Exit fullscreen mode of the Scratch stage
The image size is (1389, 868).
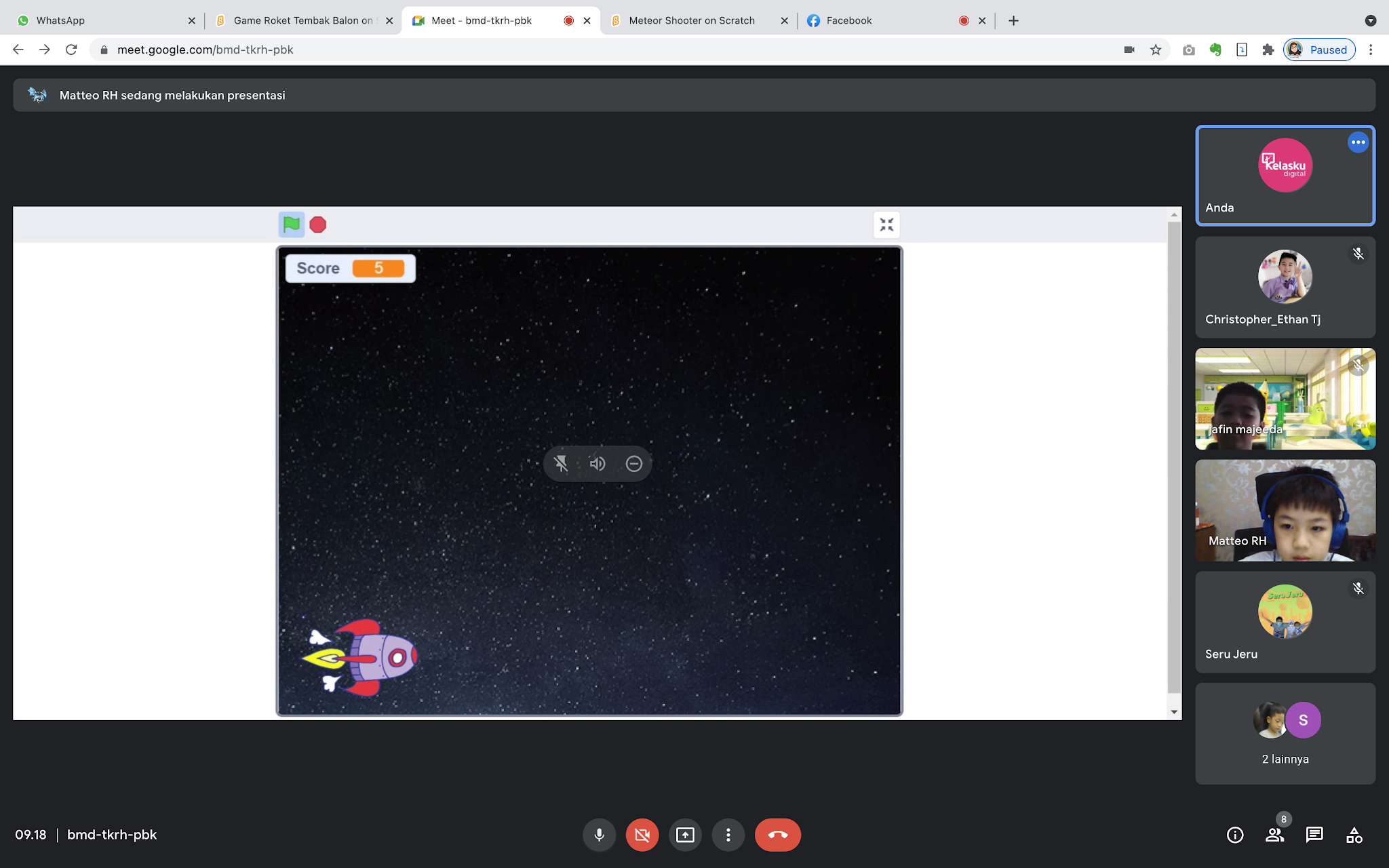(886, 224)
